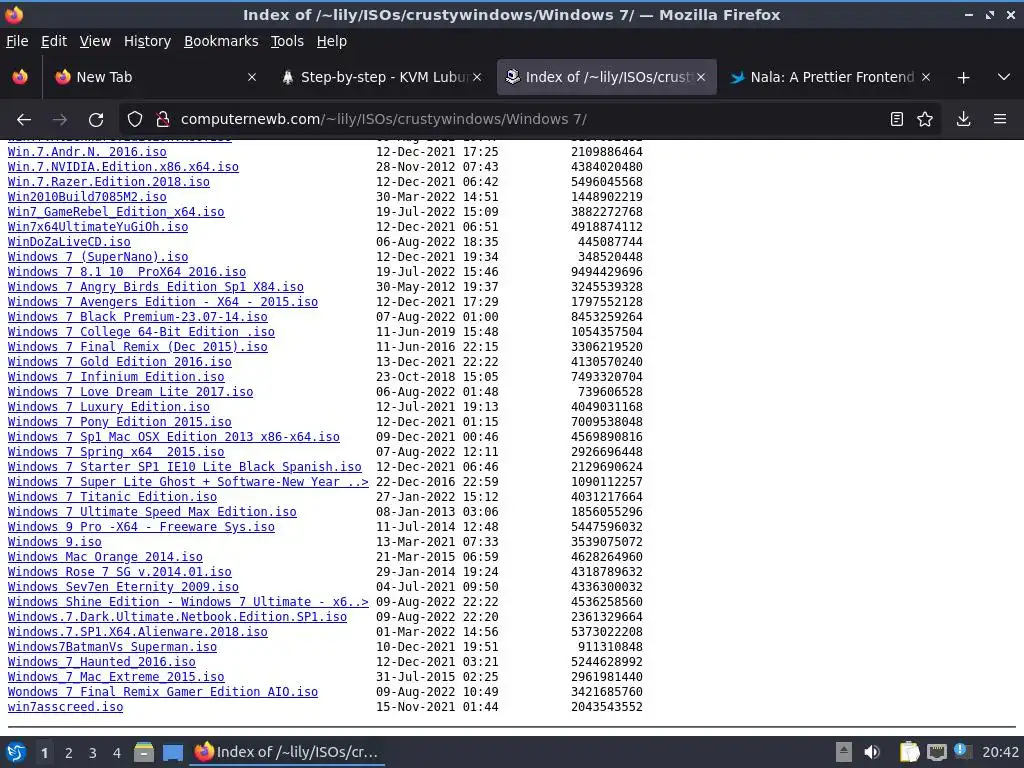Viewport: 1024px width, 768px height.
Task: Download Win7_GameRebel_Edition_x64.iso
Action: (x=116, y=212)
